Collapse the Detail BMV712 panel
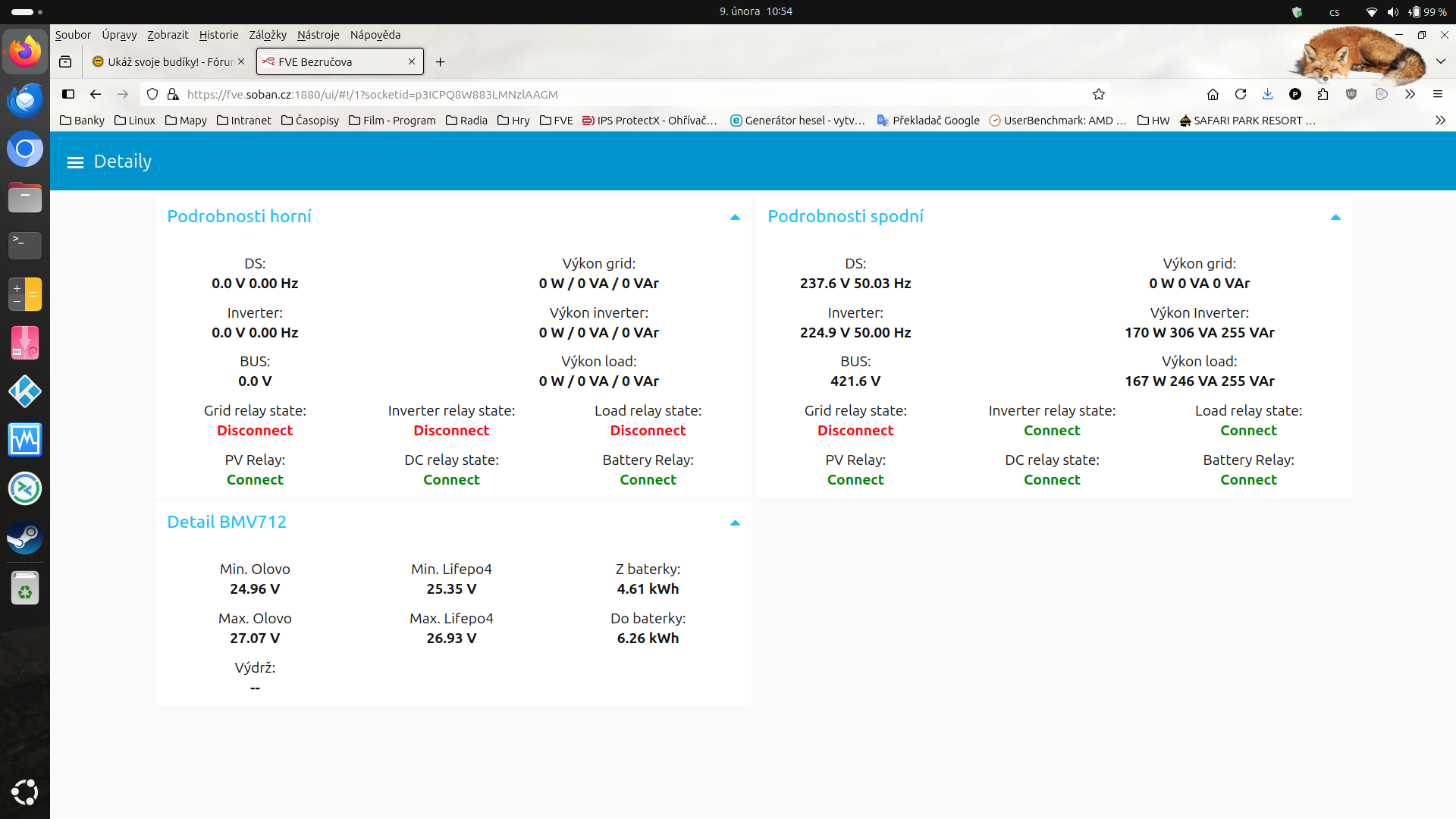Image resolution: width=1456 pixels, height=819 pixels. tap(734, 523)
